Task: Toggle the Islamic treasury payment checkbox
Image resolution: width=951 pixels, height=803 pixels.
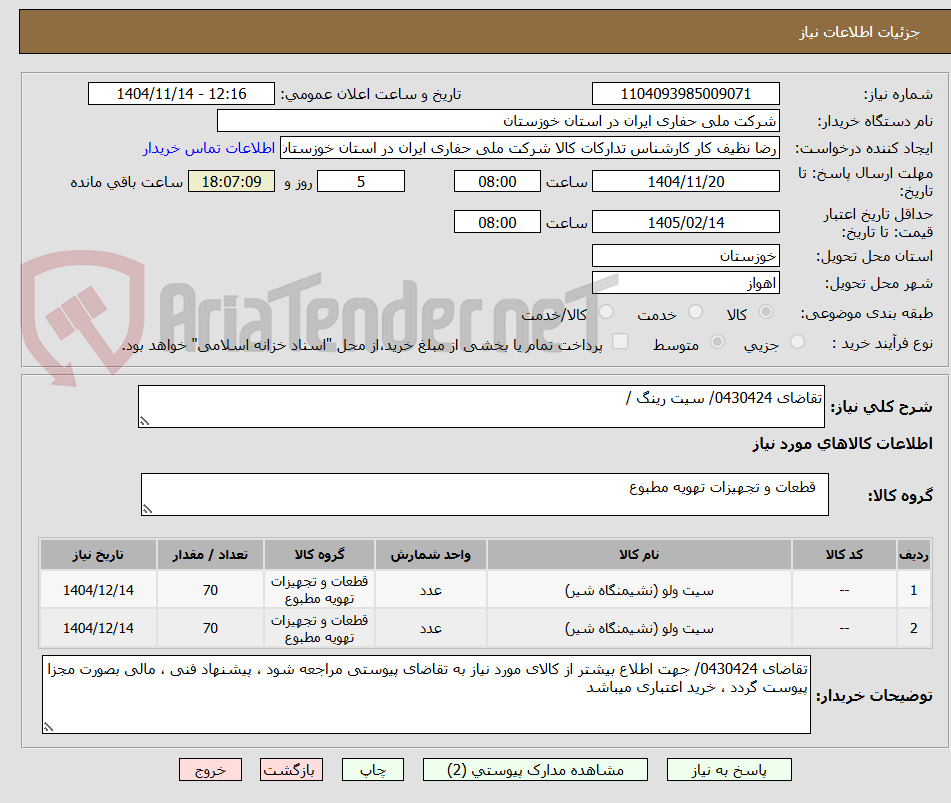Action: click(x=620, y=341)
